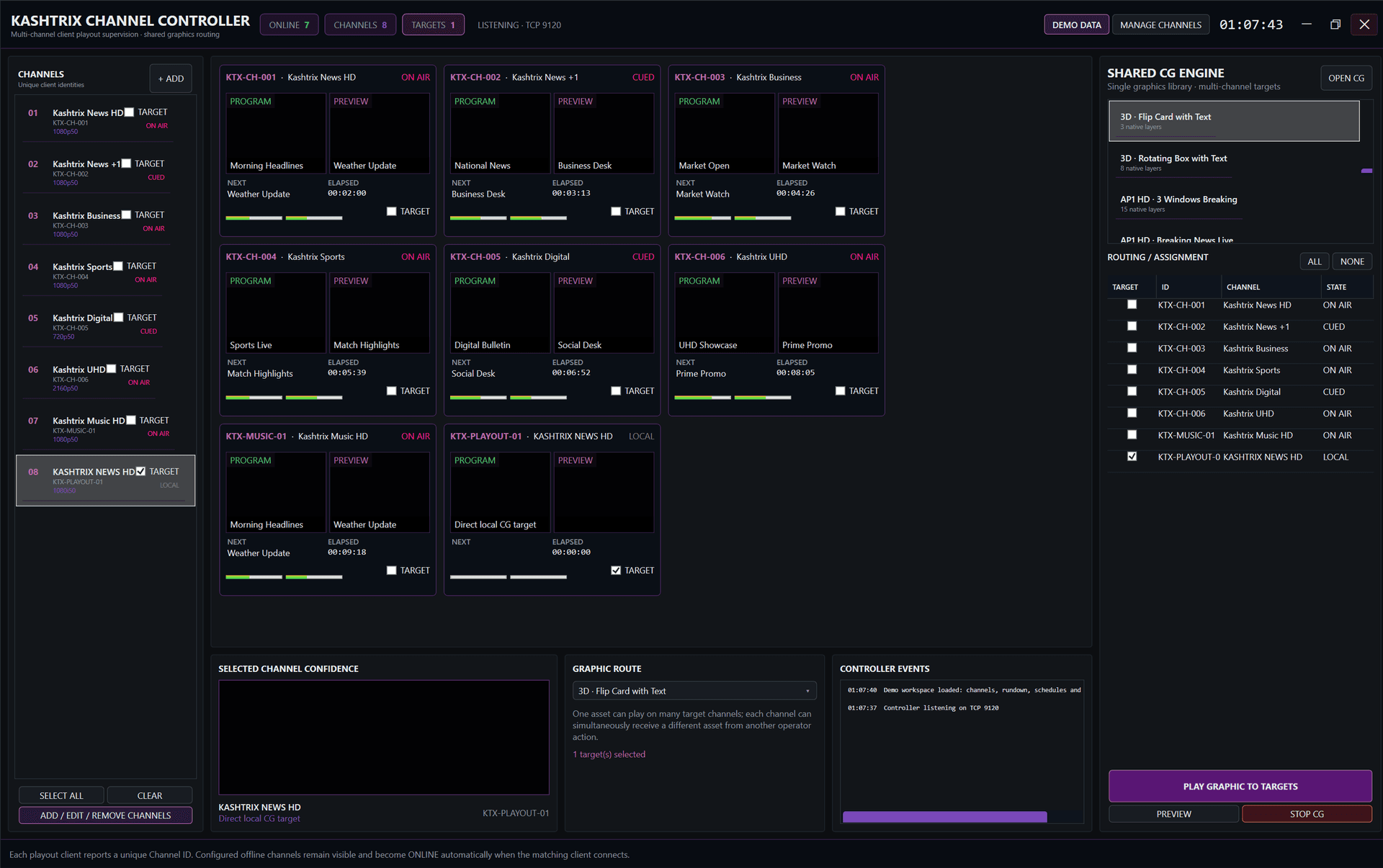Enable TARGET on the KTX-CH-001 card
The width and height of the screenshot is (1383, 868).
coord(391,211)
